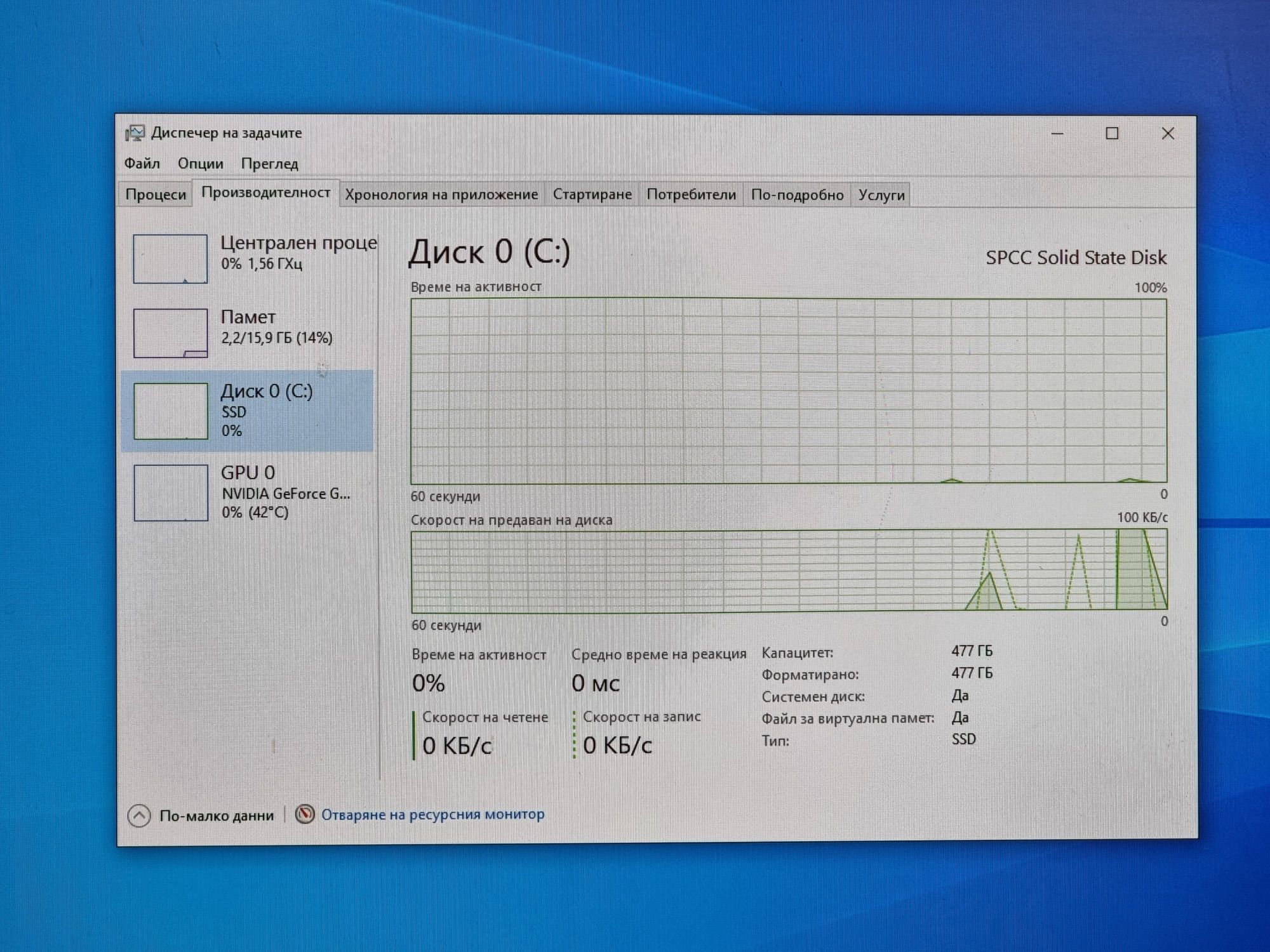Maximize the Task Manager window
This screenshot has width=1270, height=952.
1112,133
